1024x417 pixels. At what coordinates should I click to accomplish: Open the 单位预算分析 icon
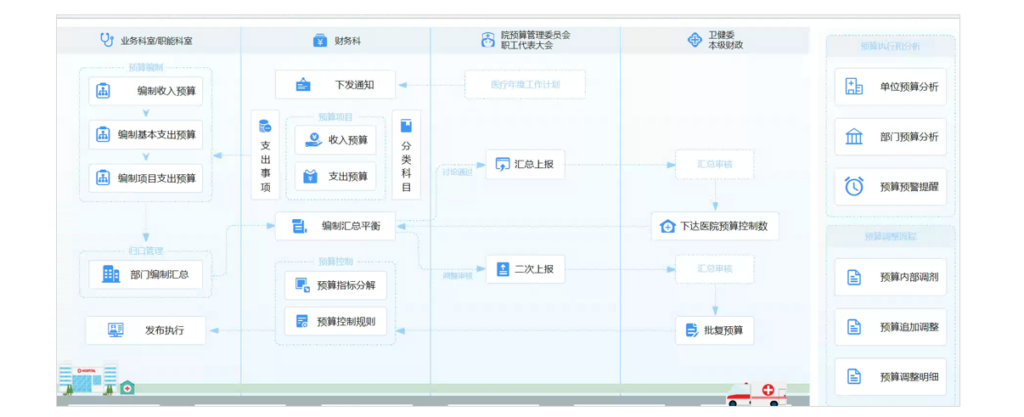[x=854, y=87]
